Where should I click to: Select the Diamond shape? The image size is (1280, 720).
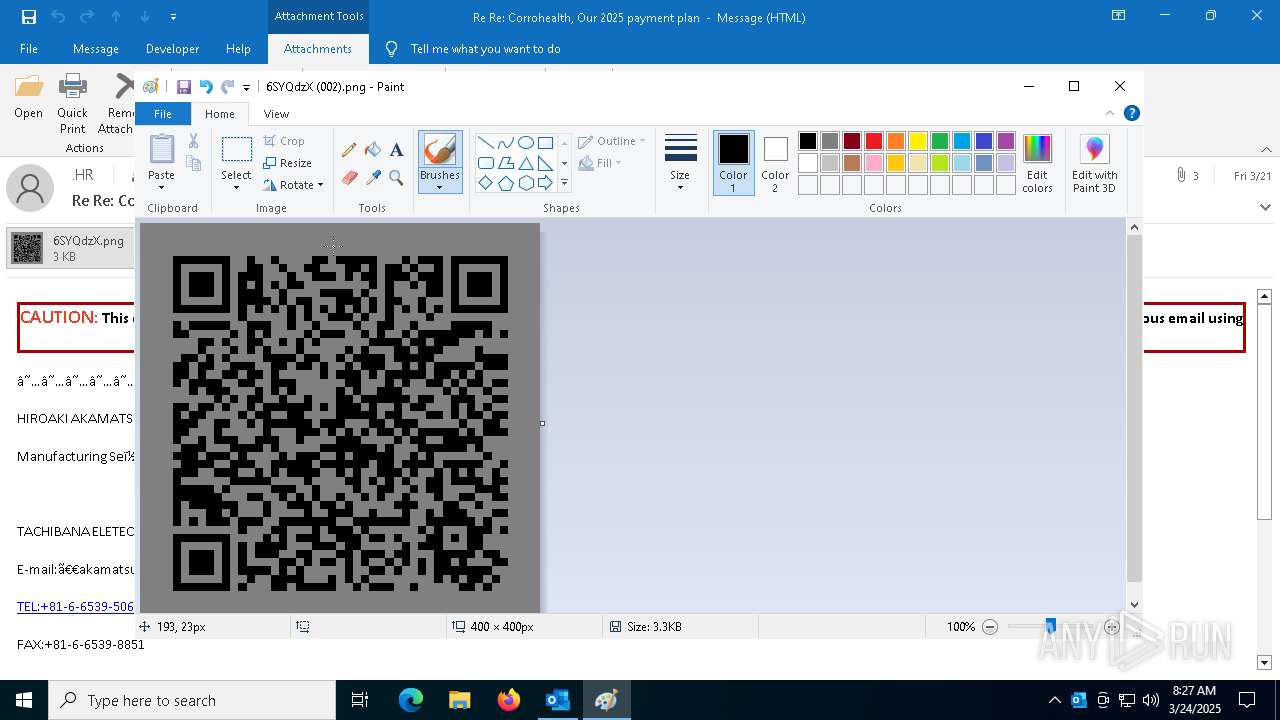[x=485, y=183]
